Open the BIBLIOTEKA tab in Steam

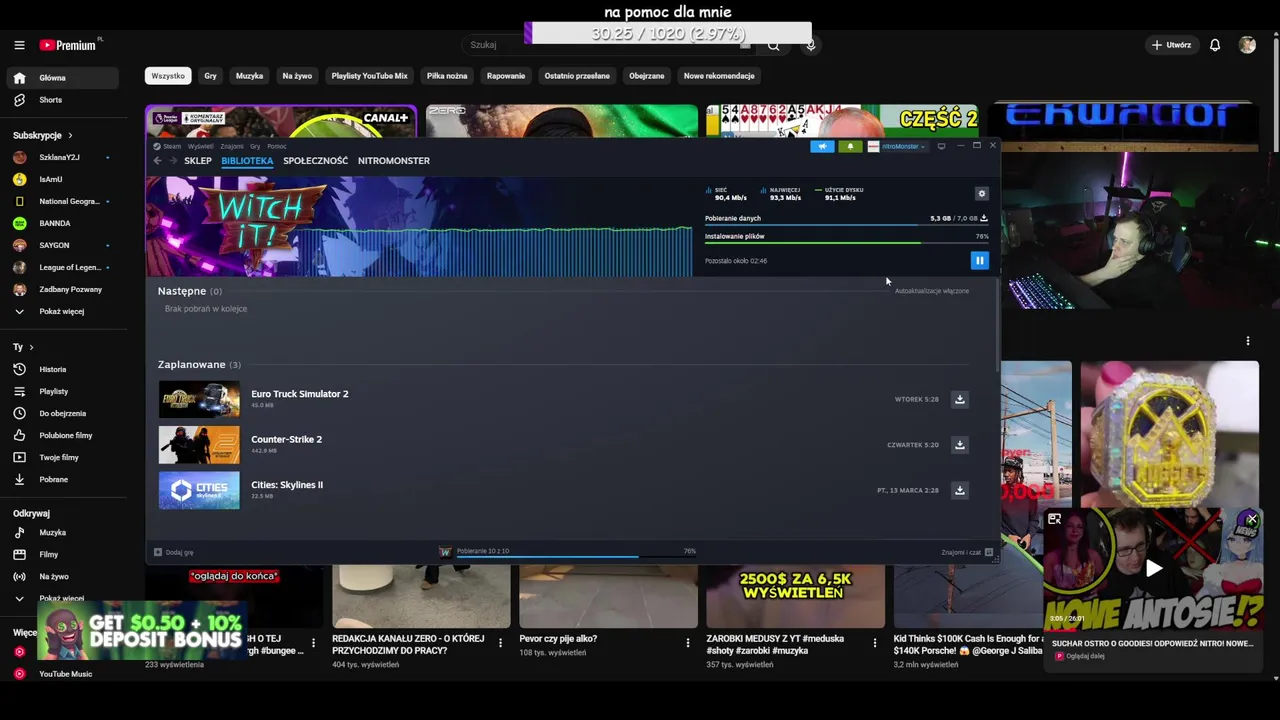[247, 160]
